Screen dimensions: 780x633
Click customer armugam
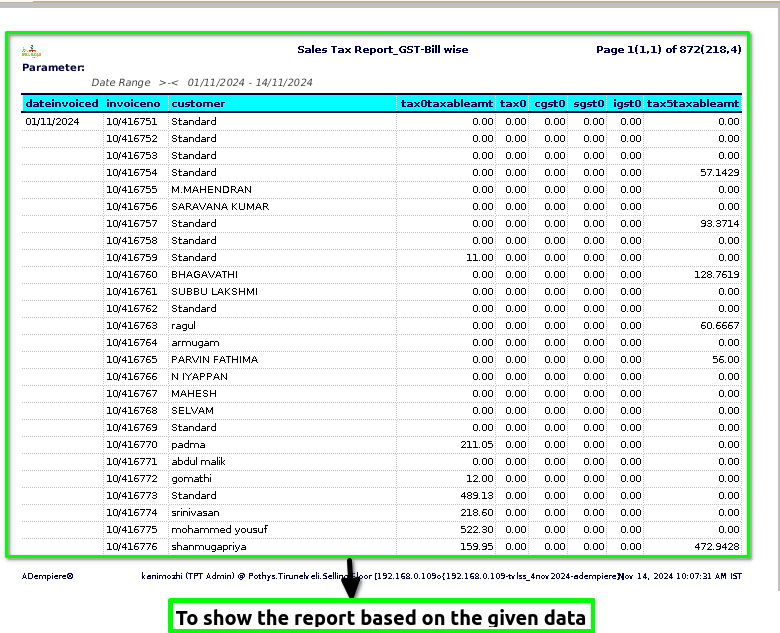click(195, 342)
